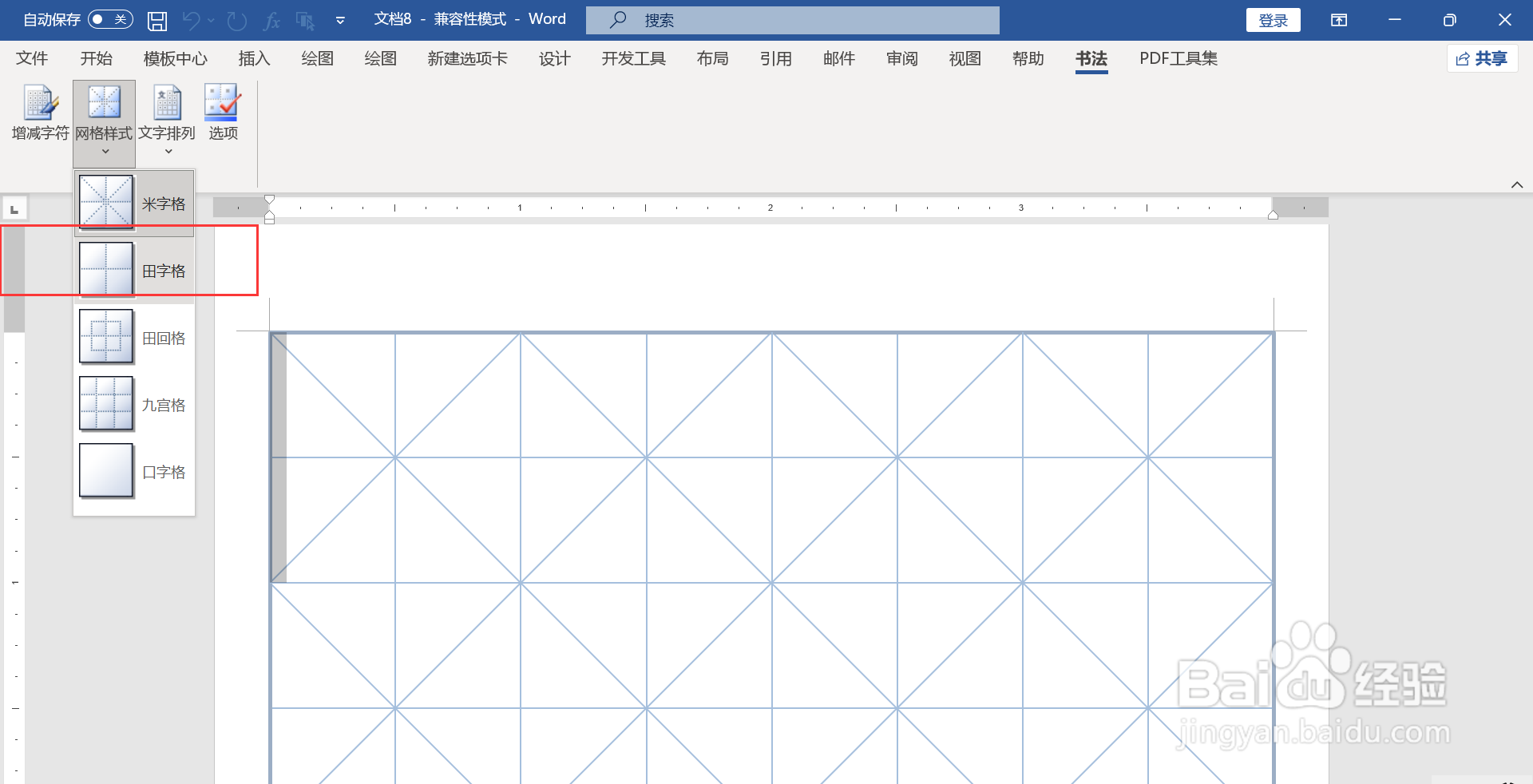Click the select objects cursor icon
Viewport: 1533px width, 784px height.
(x=305, y=20)
